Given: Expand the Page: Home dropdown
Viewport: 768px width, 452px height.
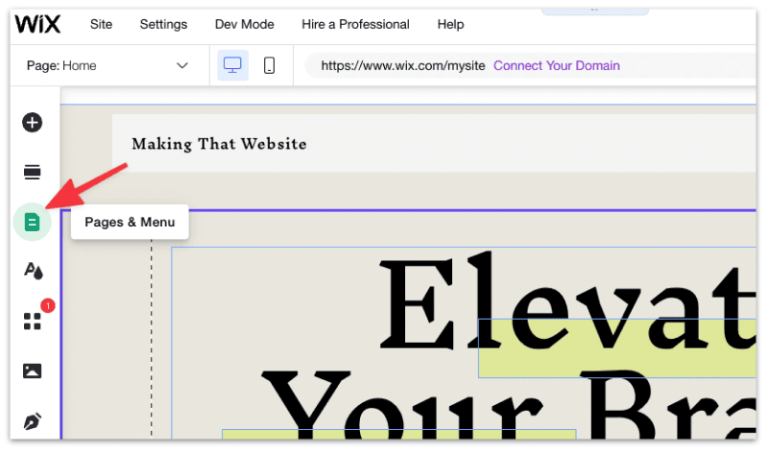Looking at the screenshot, I should (x=105, y=66).
